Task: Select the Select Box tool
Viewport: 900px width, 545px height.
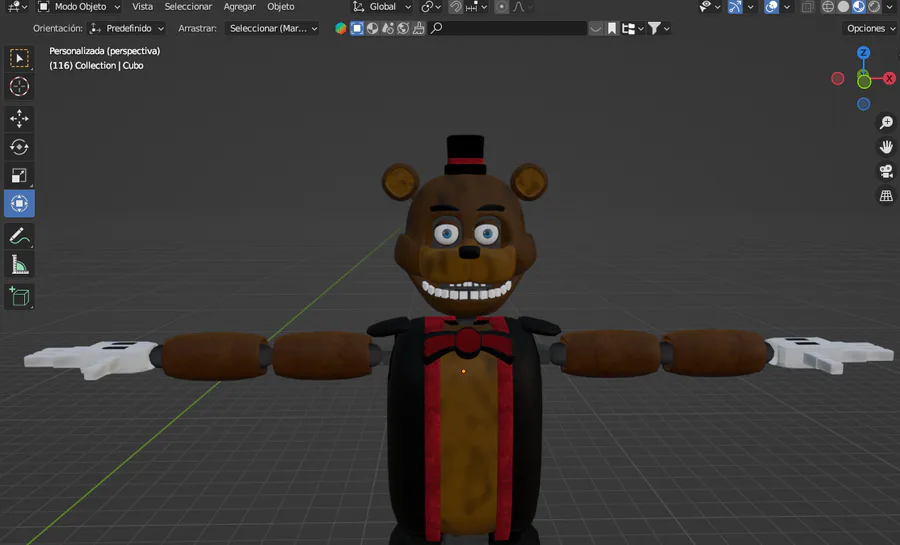Action: pyautogui.click(x=19, y=59)
